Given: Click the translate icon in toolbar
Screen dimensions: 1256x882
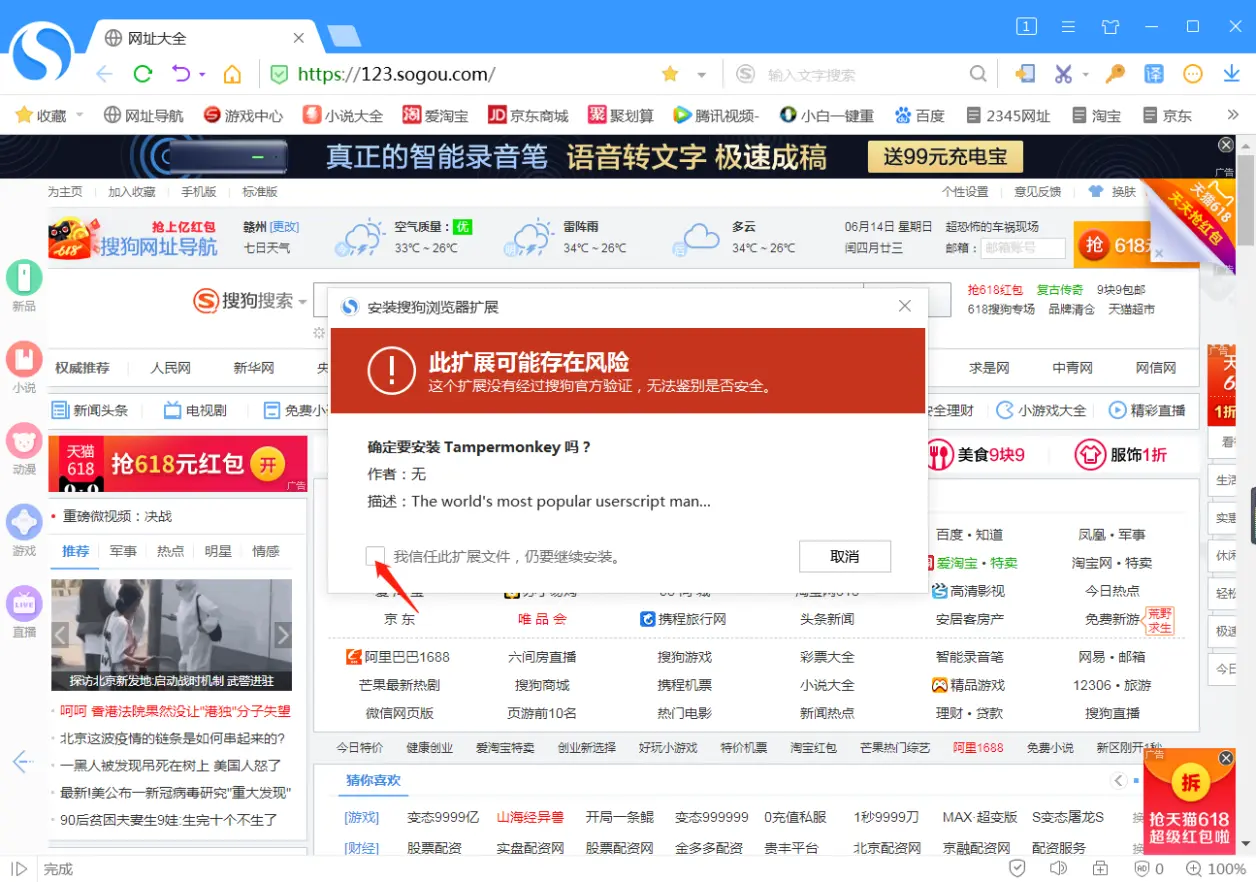Looking at the screenshot, I should [x=1153, y=74].
